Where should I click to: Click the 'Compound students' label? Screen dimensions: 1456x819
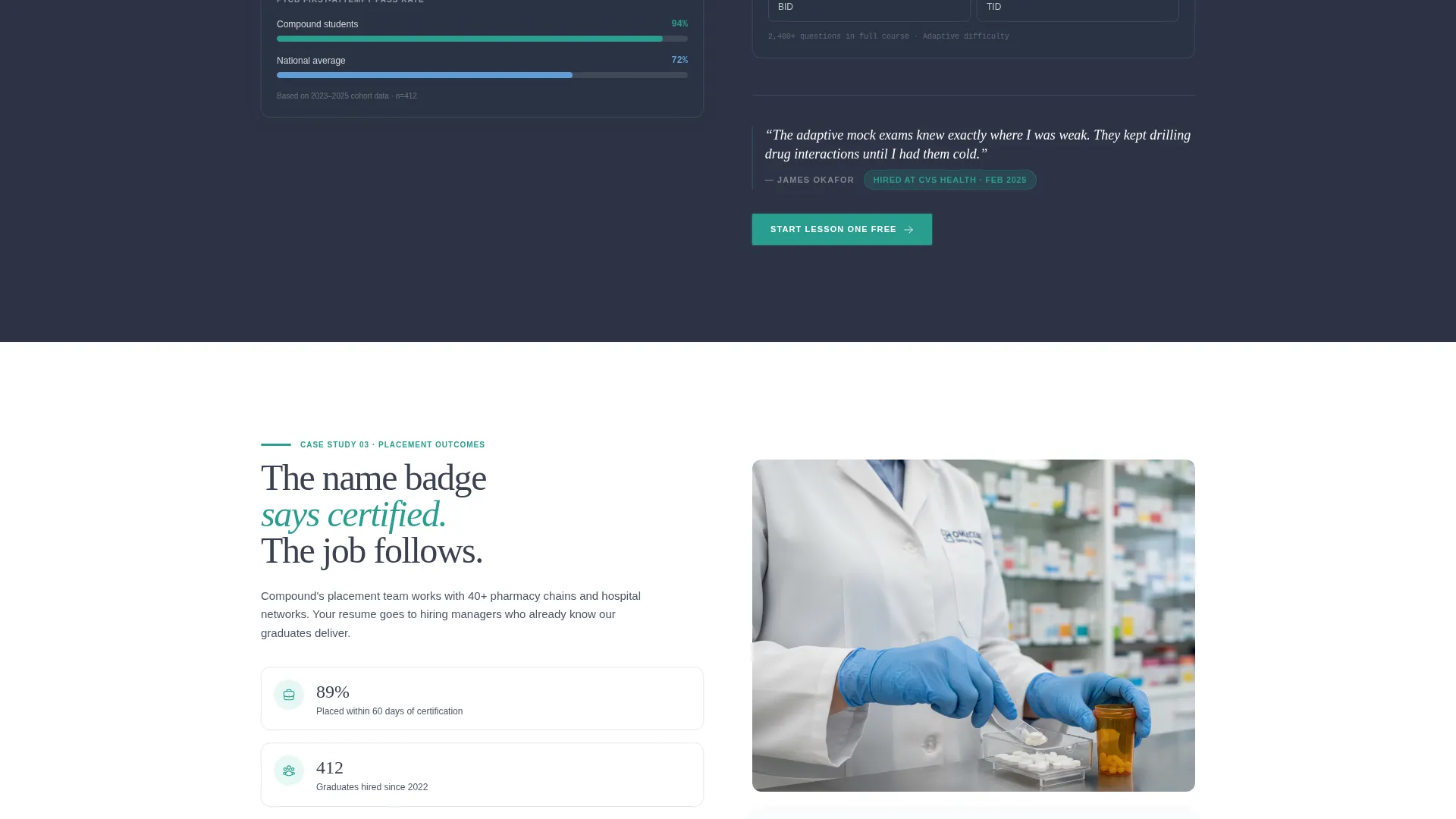click(x=317, y=24)
